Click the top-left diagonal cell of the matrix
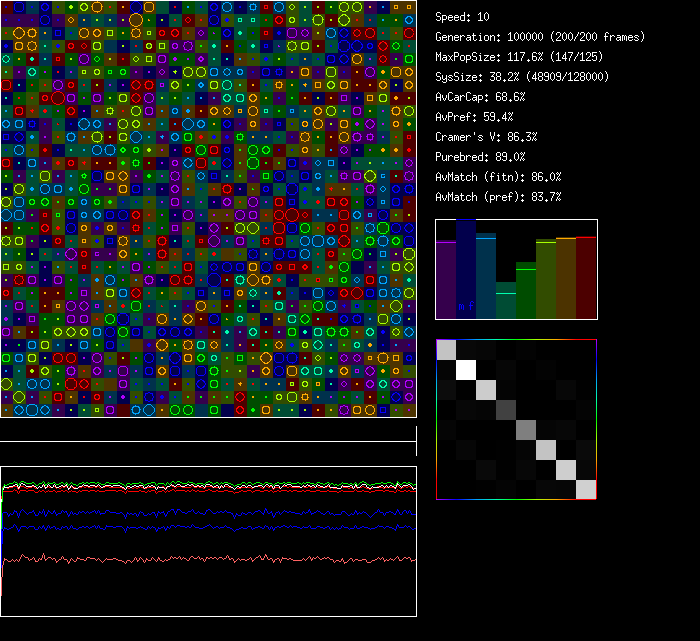This screenshot has width=700, height=641. coord(446,350)
